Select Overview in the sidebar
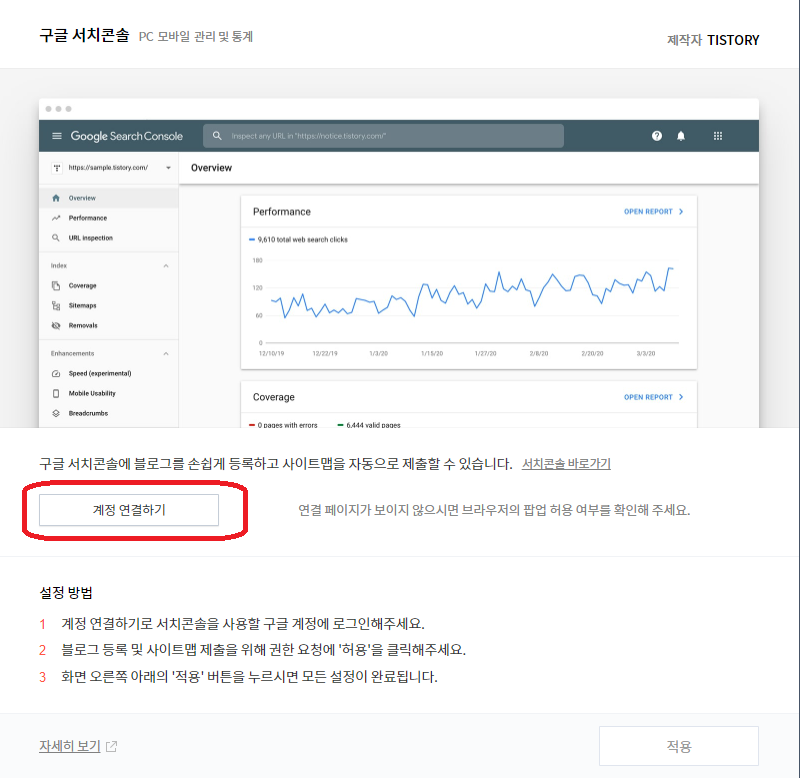This screenshot has height=778, width=800. [x=109, y=198]
